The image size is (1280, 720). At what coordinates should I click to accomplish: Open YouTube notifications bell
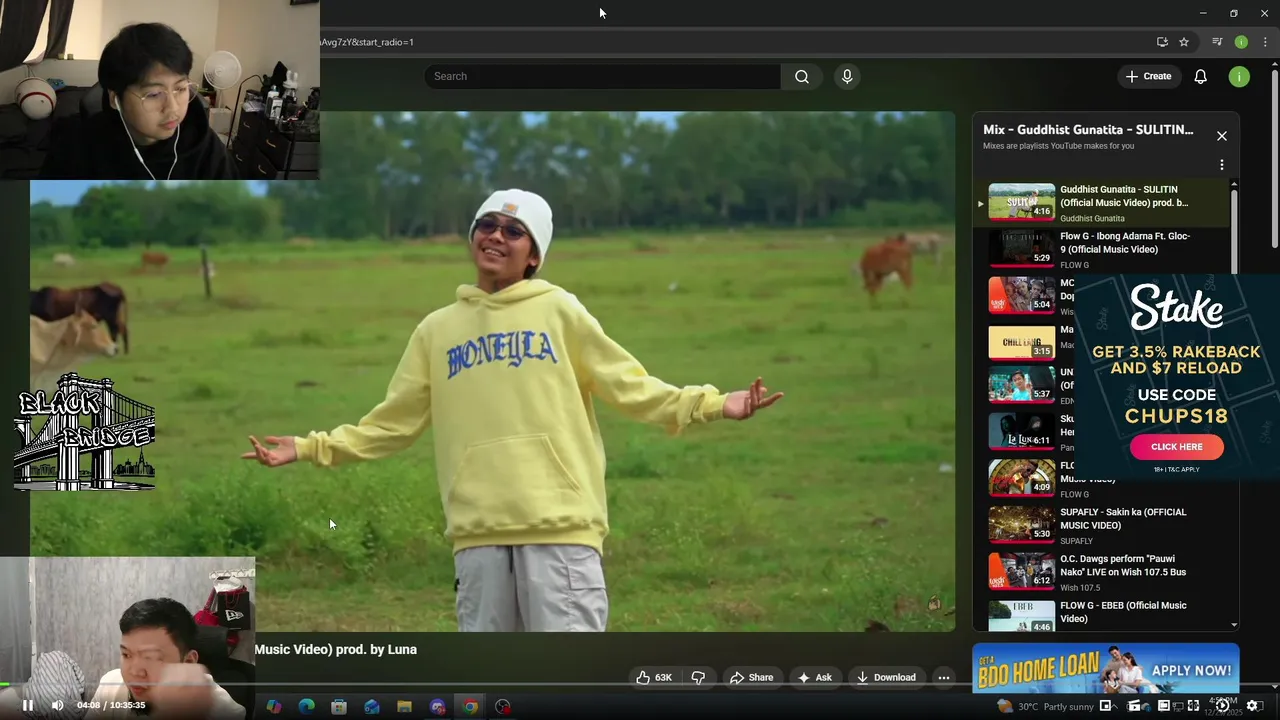[x=1200, y=76]
